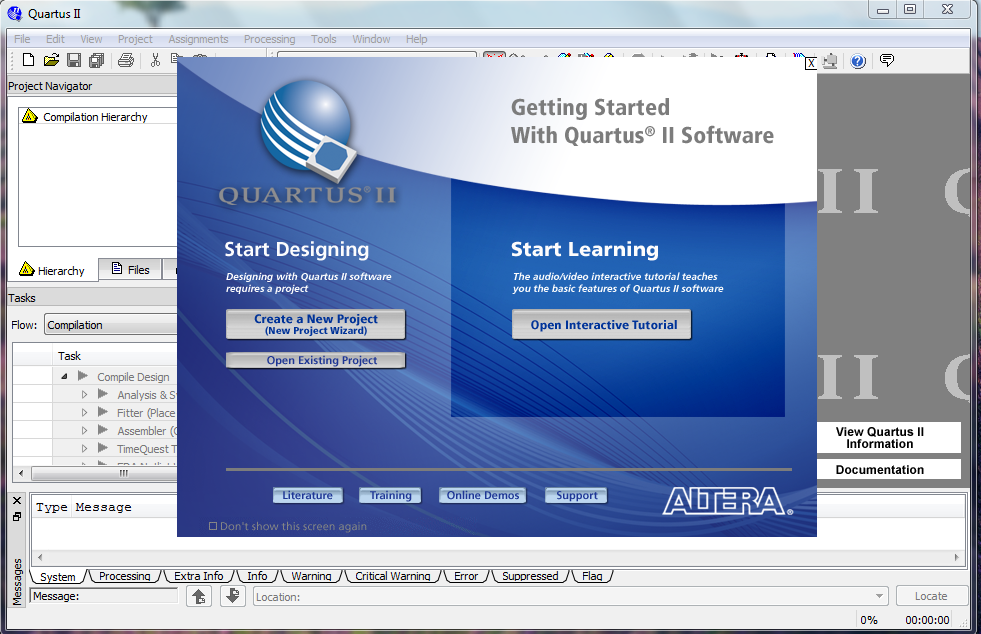Click the previous message up arrow button

point(199,596)
